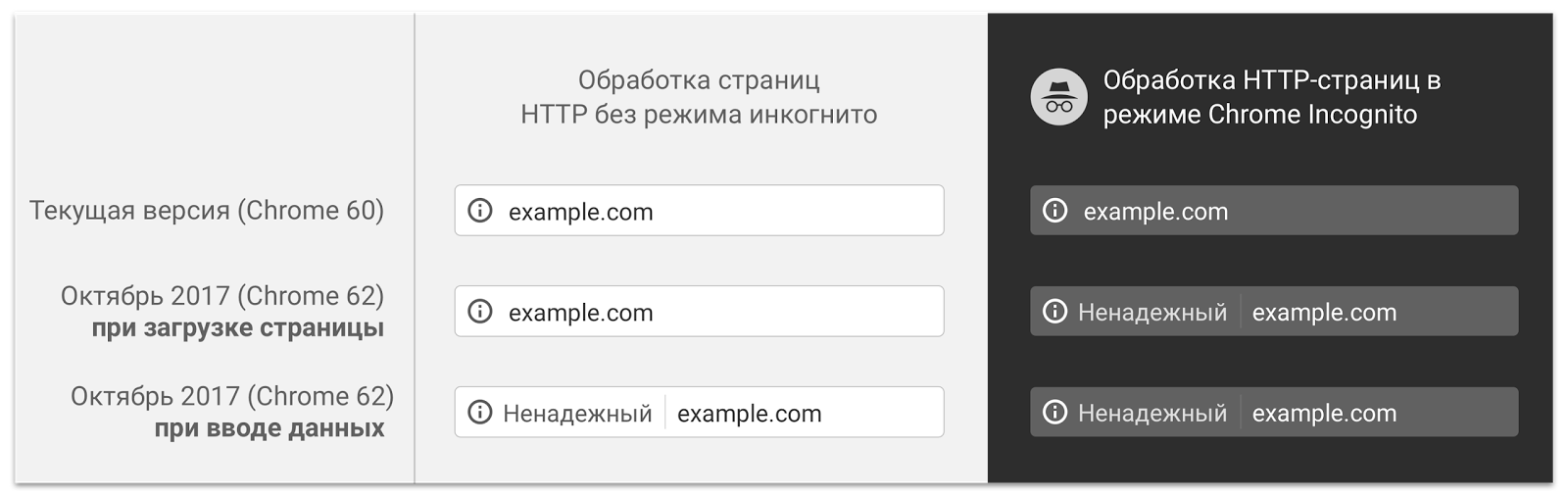The width and height of the screenshot is (1568, 496).
Task: Click 'Обработка HTTP-страниц в режиме Chrome Incognito' heading
Action: (1271, 97)
